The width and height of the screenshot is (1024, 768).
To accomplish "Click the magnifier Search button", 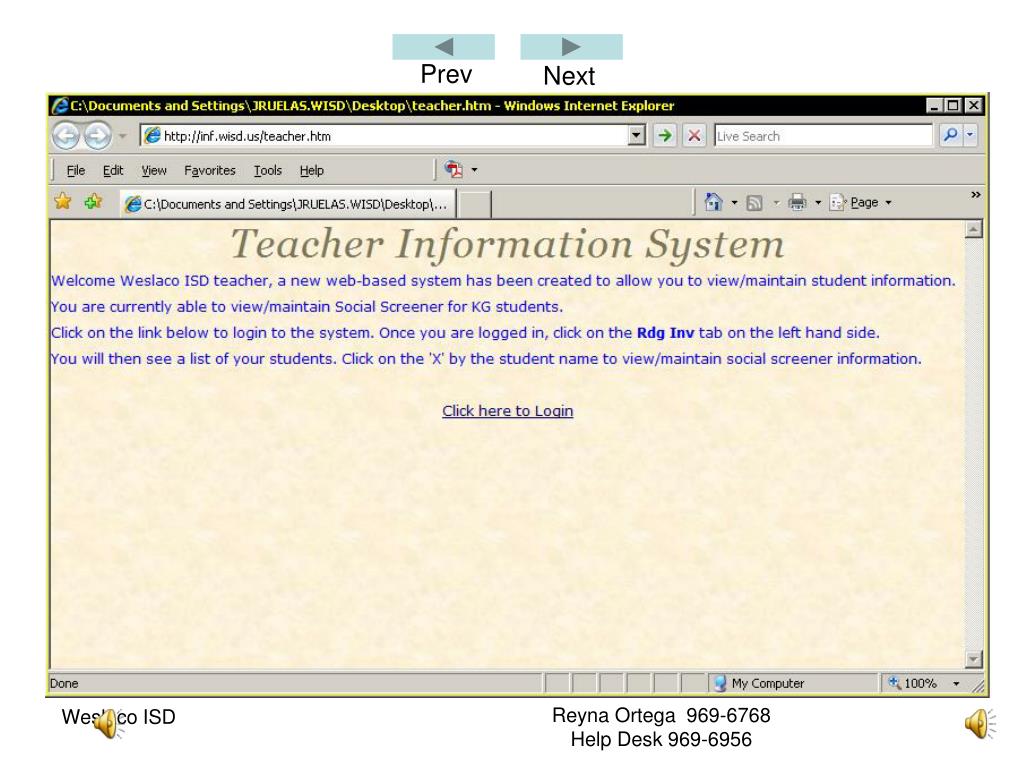I will [x=950, y=135].
